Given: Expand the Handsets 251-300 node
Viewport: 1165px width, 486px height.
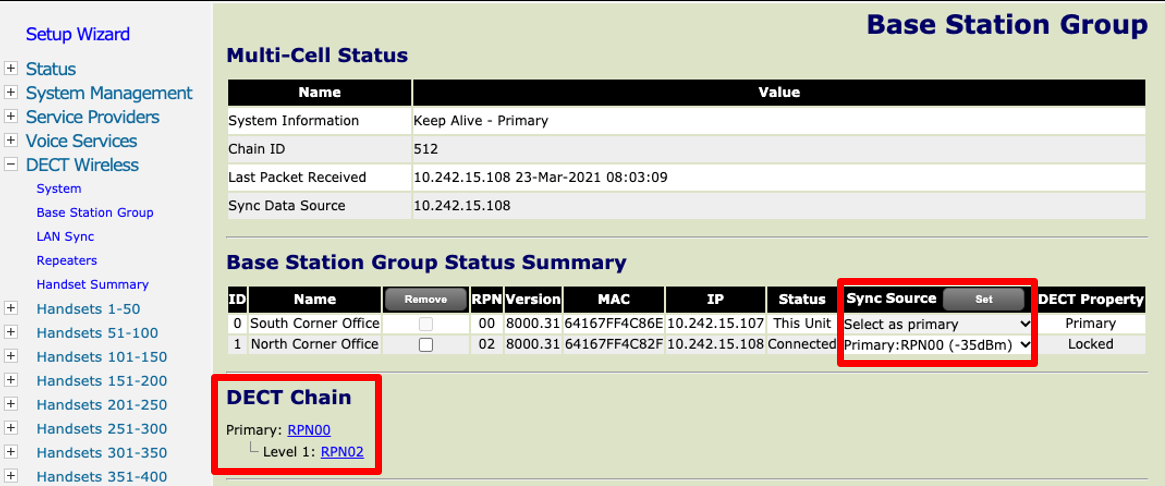Looking at the screenshot, I should pyautogui.click(x=11, y=428).
